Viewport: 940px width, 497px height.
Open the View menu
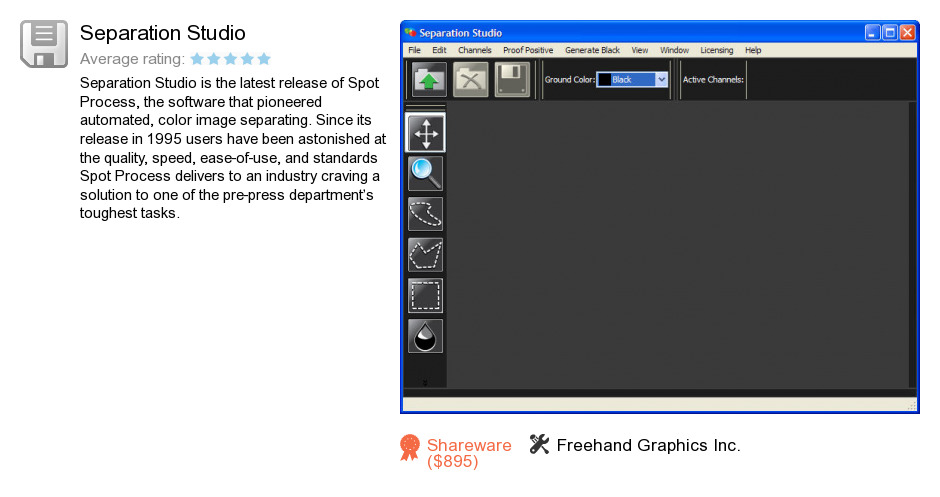click(640, 50)
